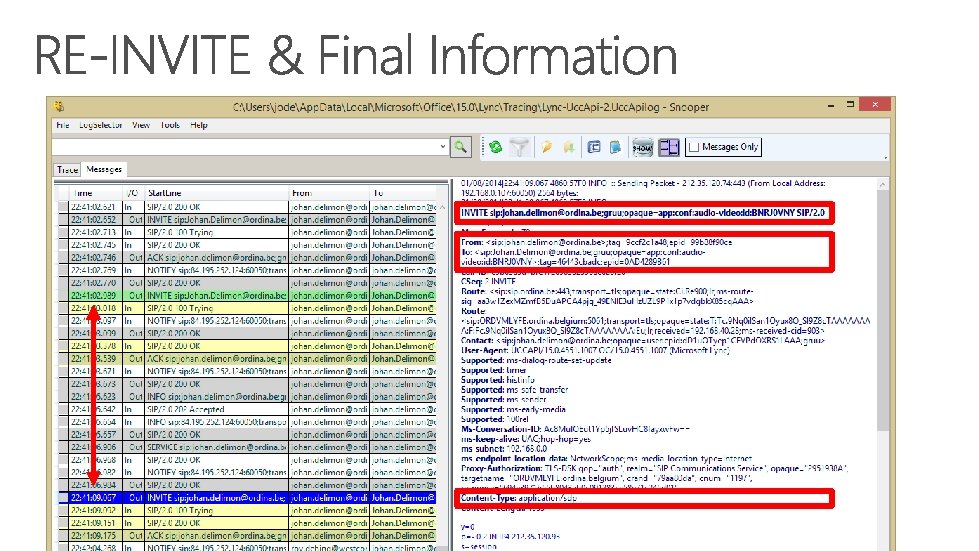
Task: Switch to the Messages tab
Action: pos(104,169)
